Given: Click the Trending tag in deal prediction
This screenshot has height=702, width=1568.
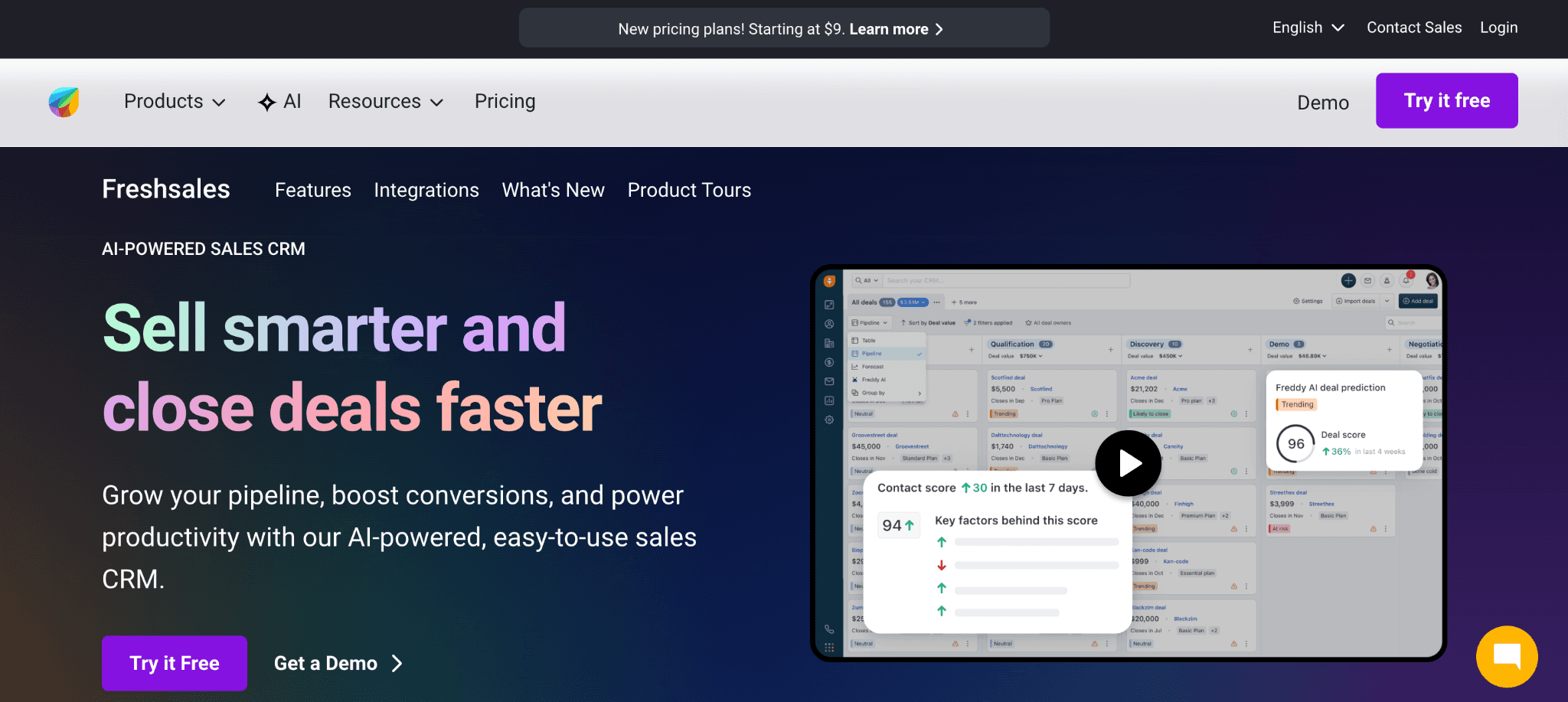Looking at the screenshot, I should click(1296, 404).
